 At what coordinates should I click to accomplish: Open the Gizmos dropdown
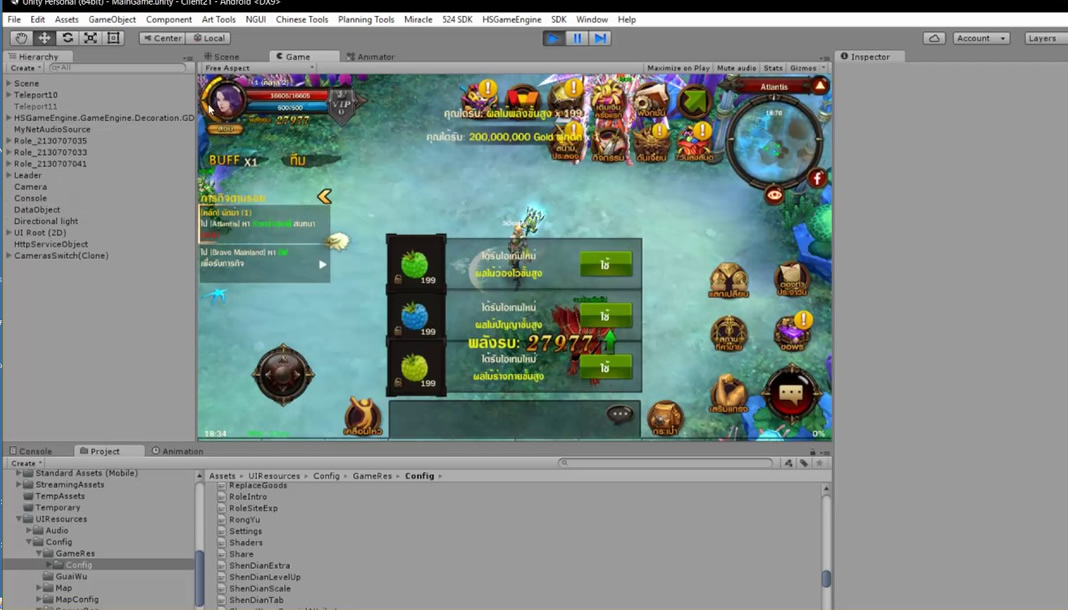[x=805, y=67]
